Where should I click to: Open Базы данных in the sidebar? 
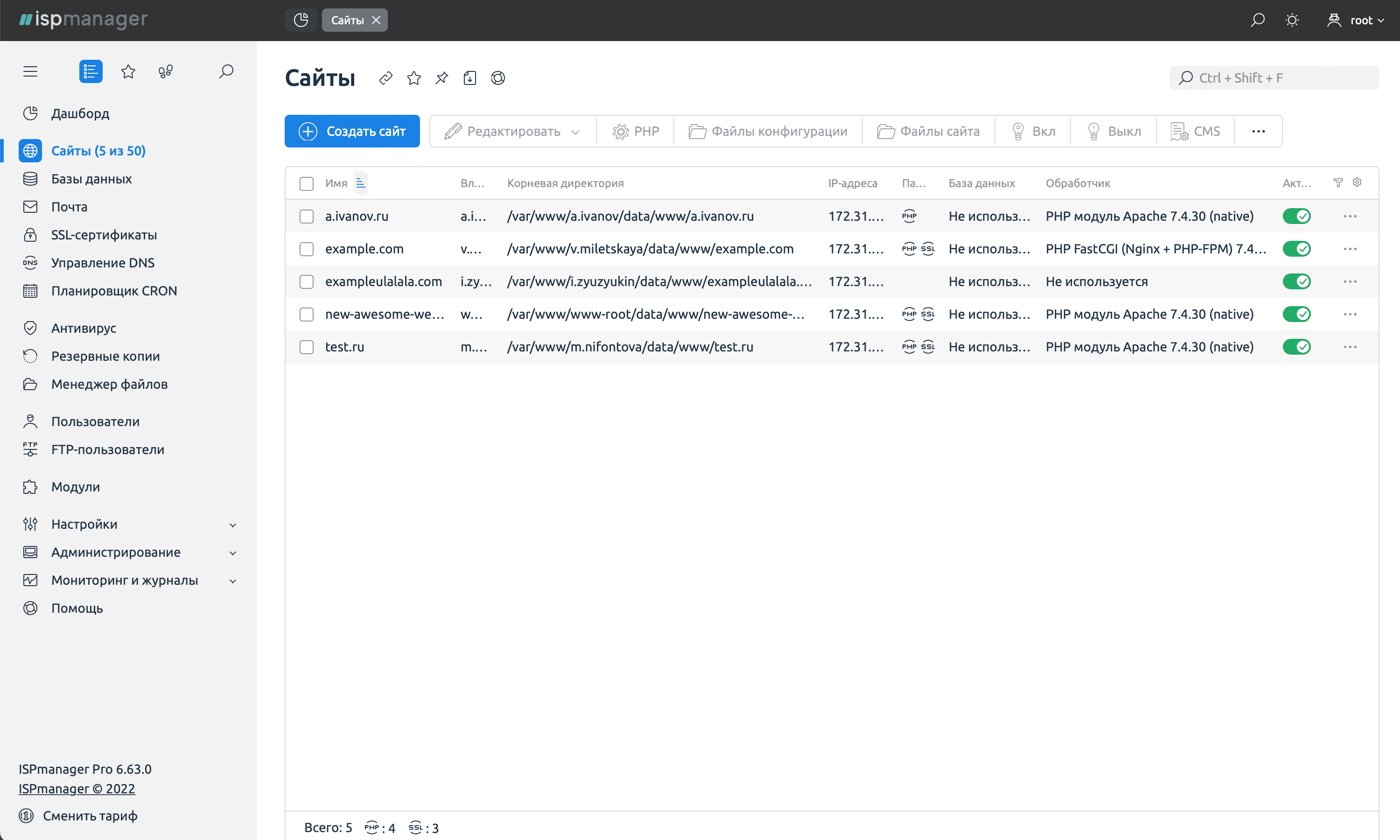(91, 179)
